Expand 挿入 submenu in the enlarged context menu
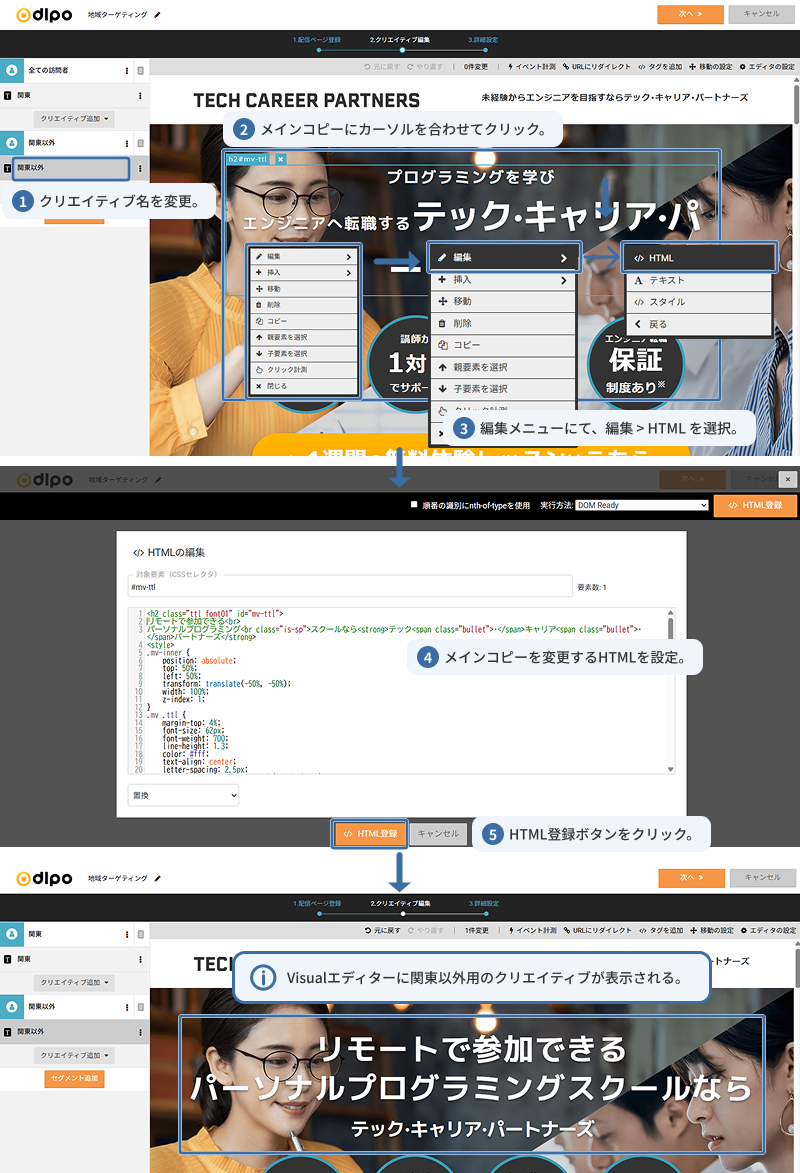 coord(502,280)
